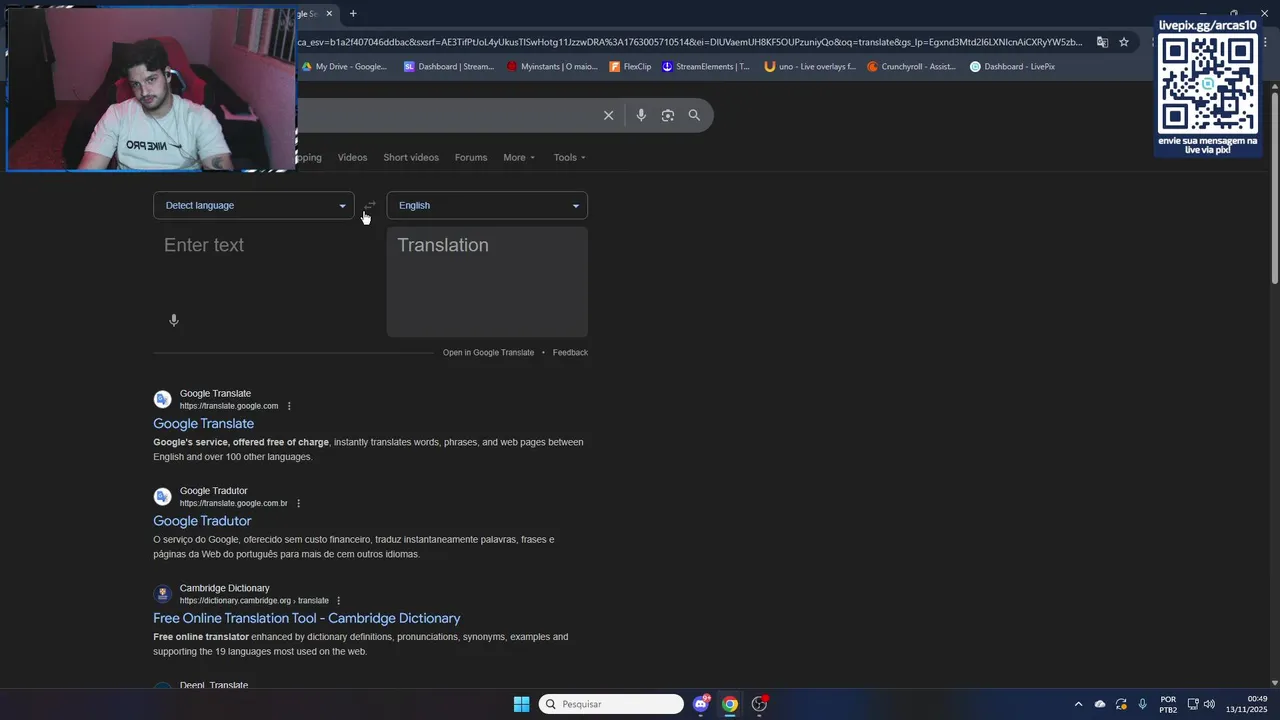The height and width of the screenshot is (720, 1280).
Task: Open the English target language dropdown
Action: [487, 206]
